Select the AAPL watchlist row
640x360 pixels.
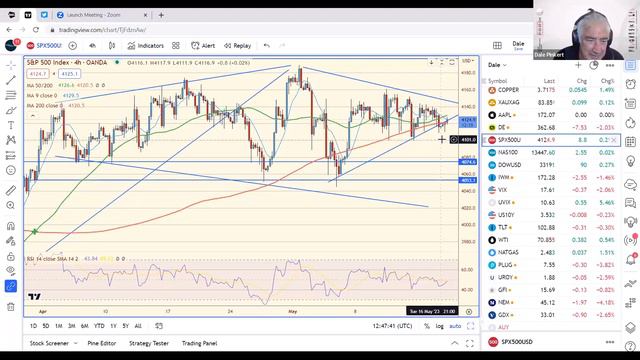click(x=551, y=115)
